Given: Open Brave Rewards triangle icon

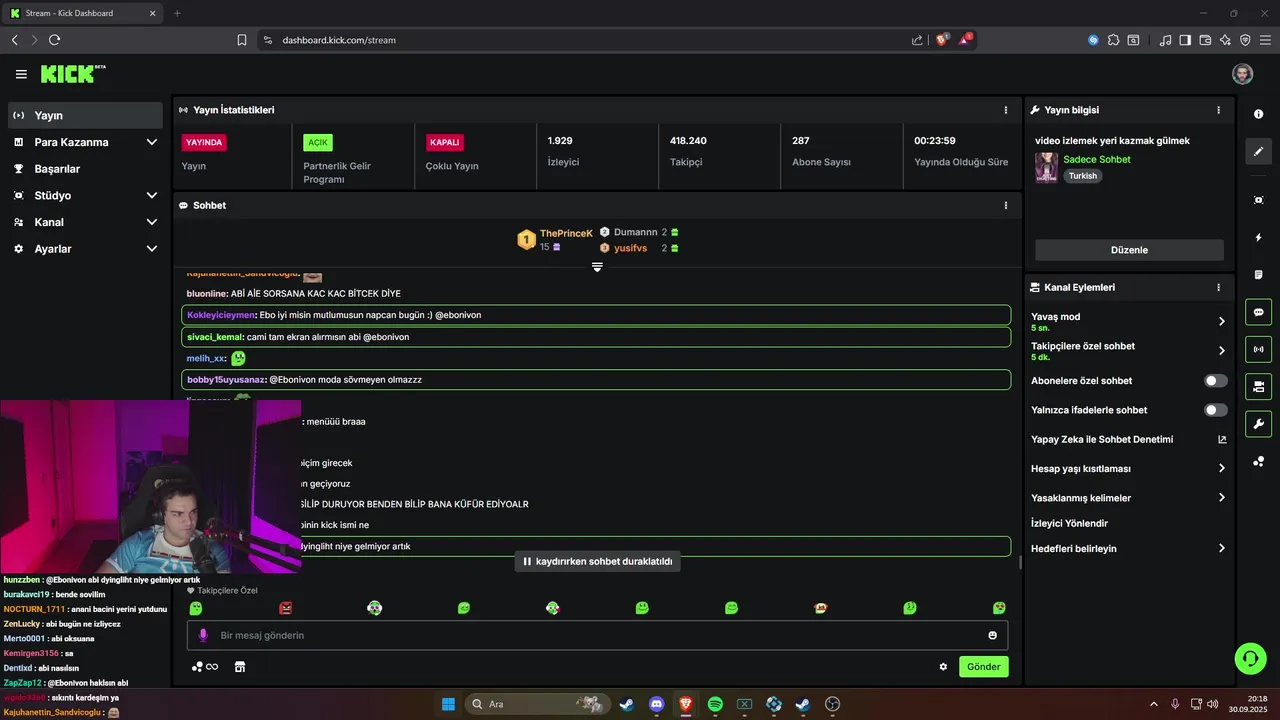Looking at the screenshot, I should click(965, 40).
